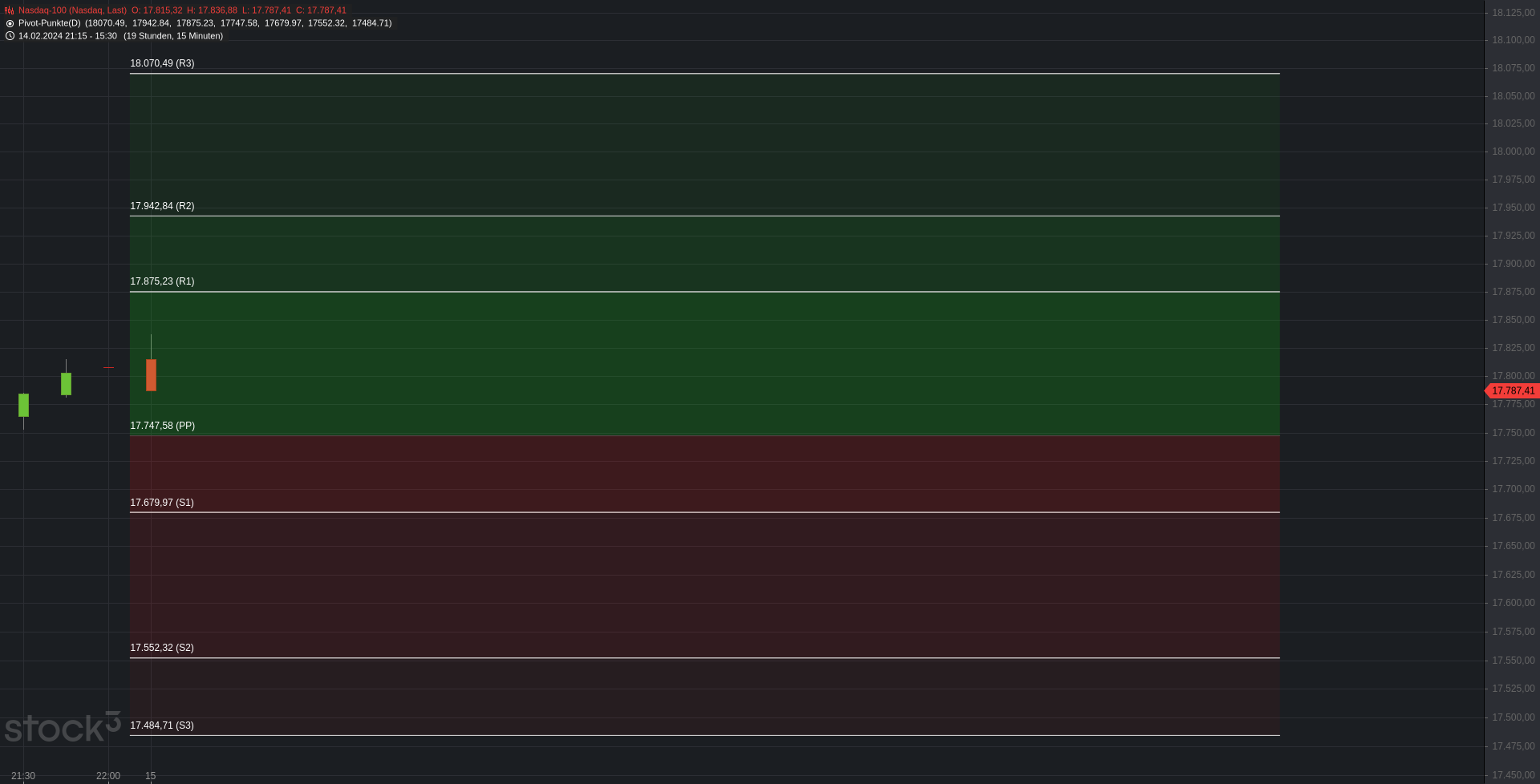Image resolution: width=1540 pixels, height=784 pixels.
Task: Click the clock icon beside the date range
Action: click(10, 36)
